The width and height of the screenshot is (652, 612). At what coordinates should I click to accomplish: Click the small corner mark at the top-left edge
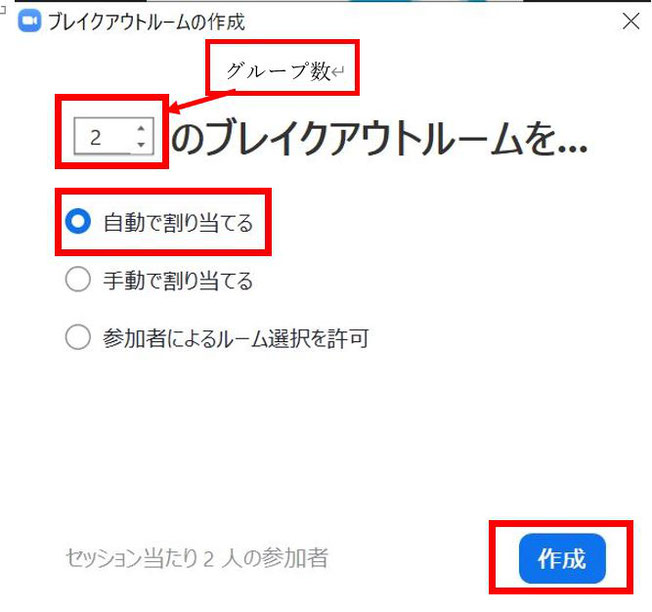click(2, 10)
